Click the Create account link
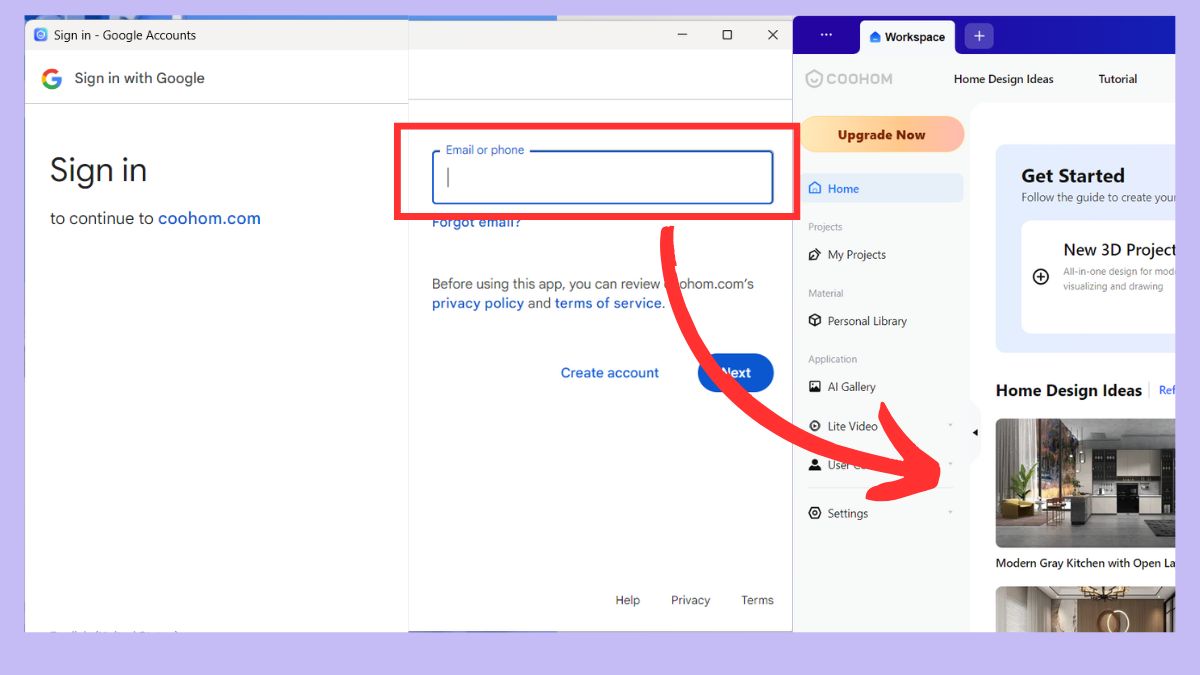This screenshot has width=1200, height=675. click(x=609, y=373)
